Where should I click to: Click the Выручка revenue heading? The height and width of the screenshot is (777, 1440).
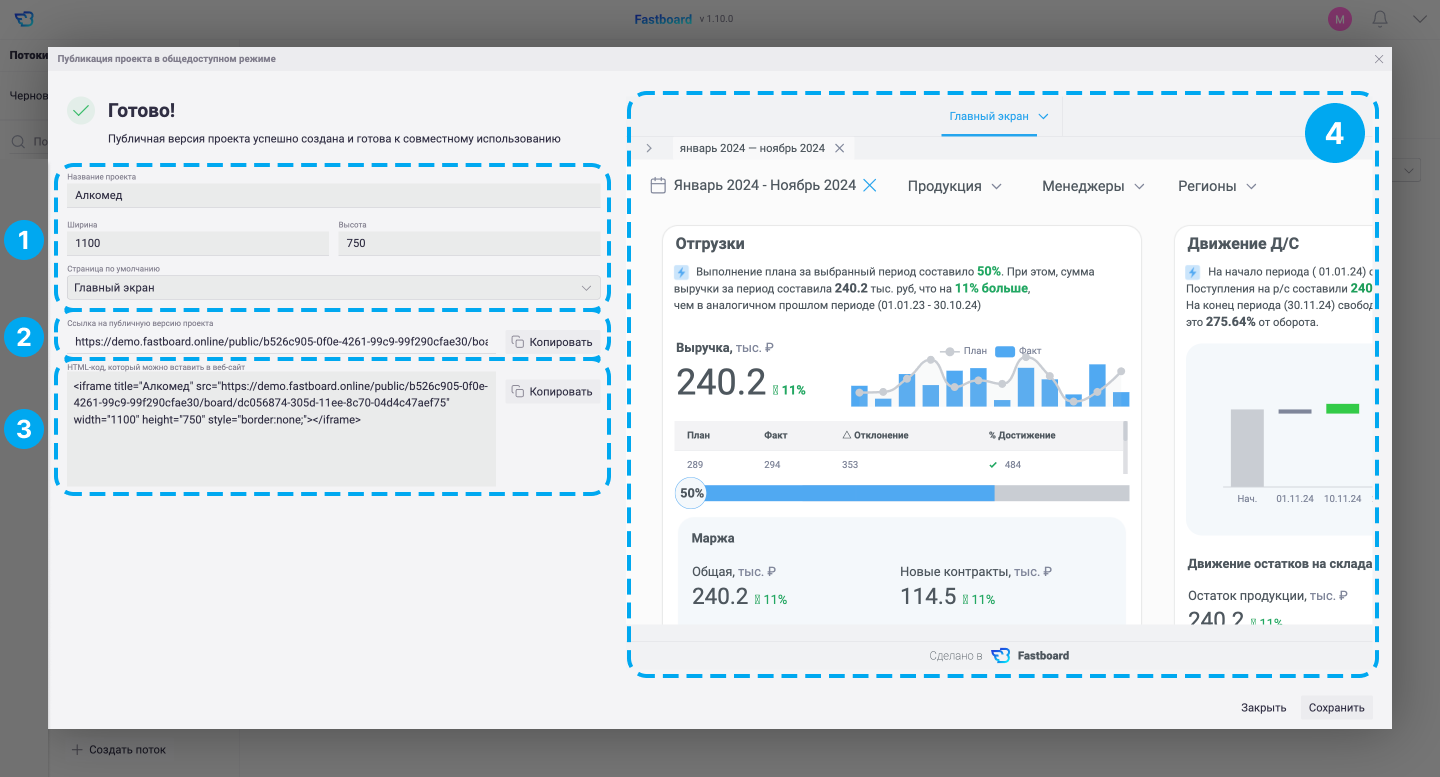tap(726, 349)
